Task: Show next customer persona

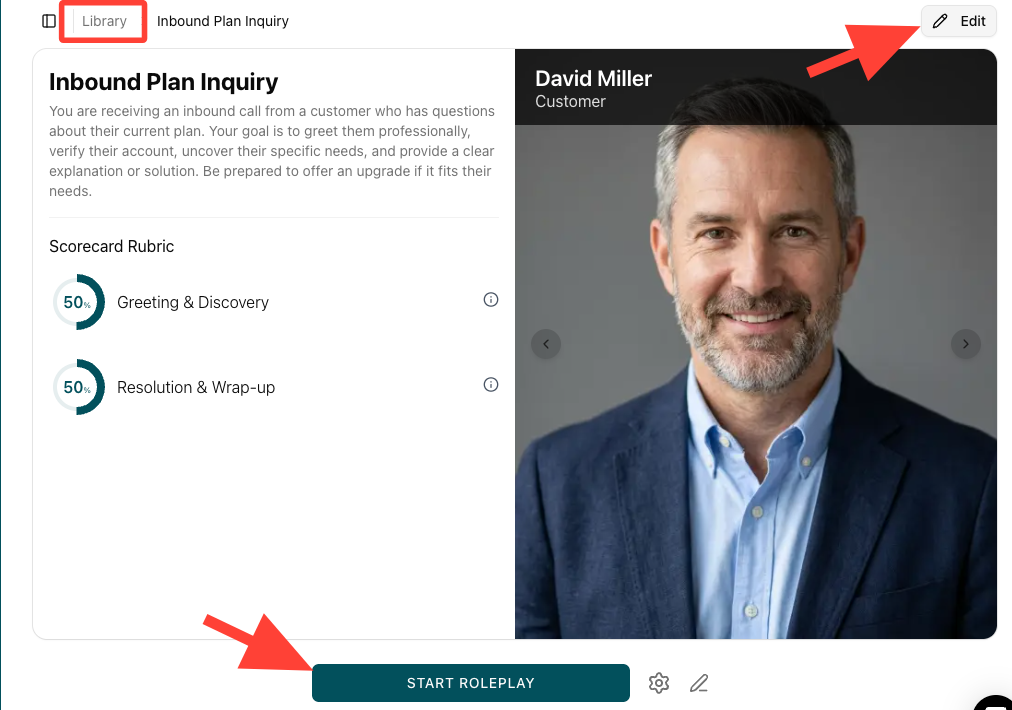Action: (966, 344)
